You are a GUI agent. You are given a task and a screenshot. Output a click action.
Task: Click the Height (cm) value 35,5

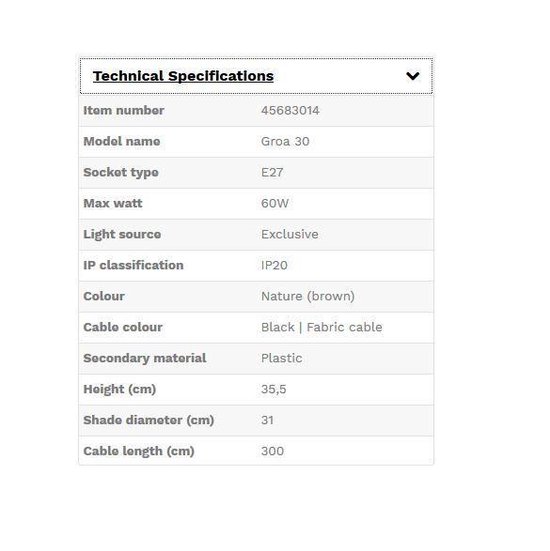273,389
